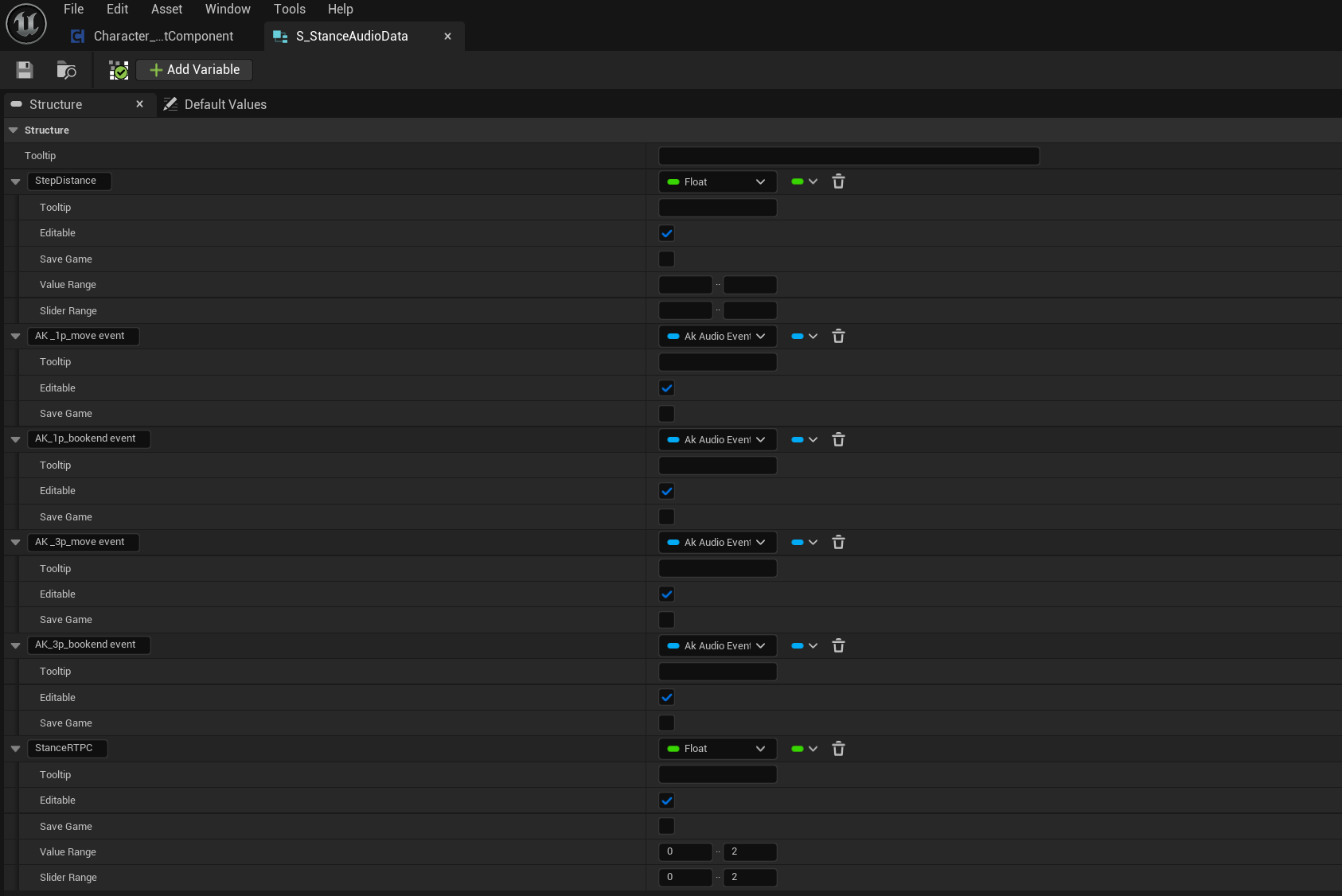Click StanceRTPC Value Range maximum field
The width and height of the screenshot is (1342, 896).
750,851
